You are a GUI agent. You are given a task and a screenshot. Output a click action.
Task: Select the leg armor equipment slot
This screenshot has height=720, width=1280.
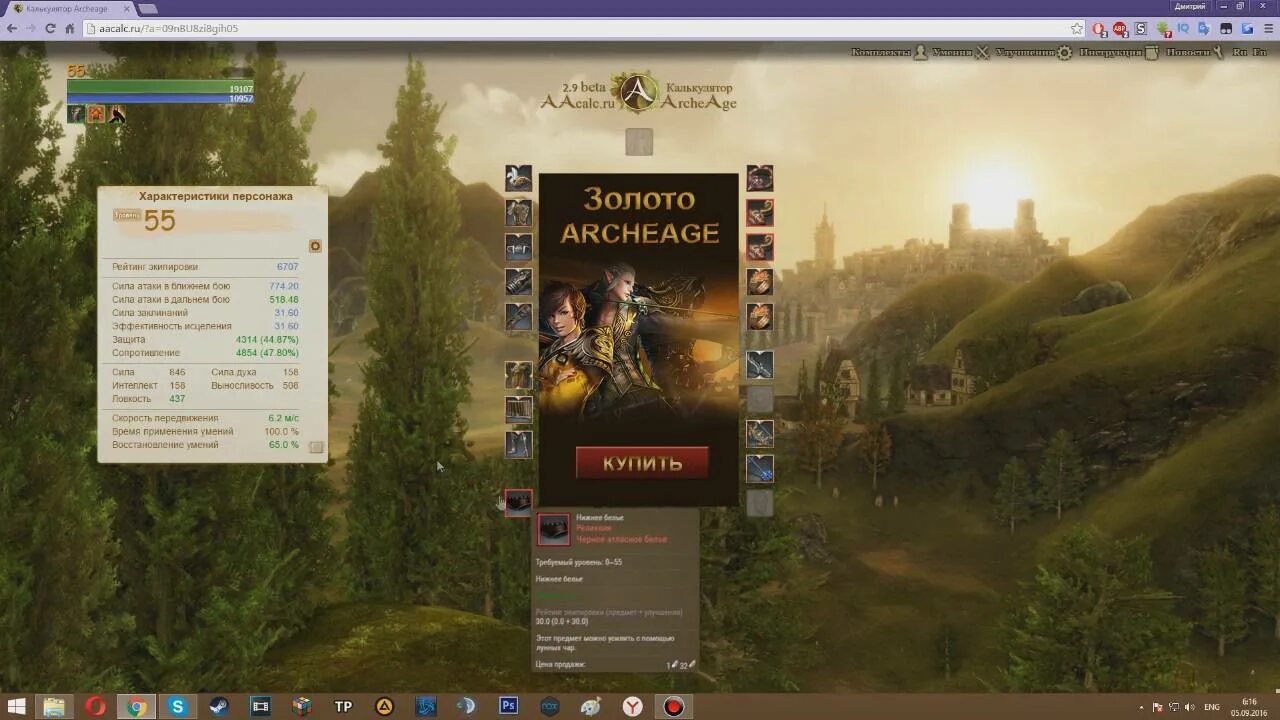518,410
